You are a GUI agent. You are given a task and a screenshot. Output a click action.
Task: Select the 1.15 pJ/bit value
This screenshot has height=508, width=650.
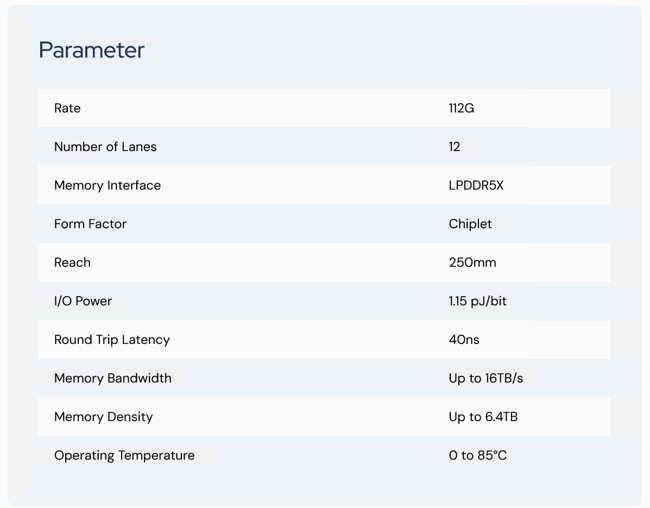477,301
